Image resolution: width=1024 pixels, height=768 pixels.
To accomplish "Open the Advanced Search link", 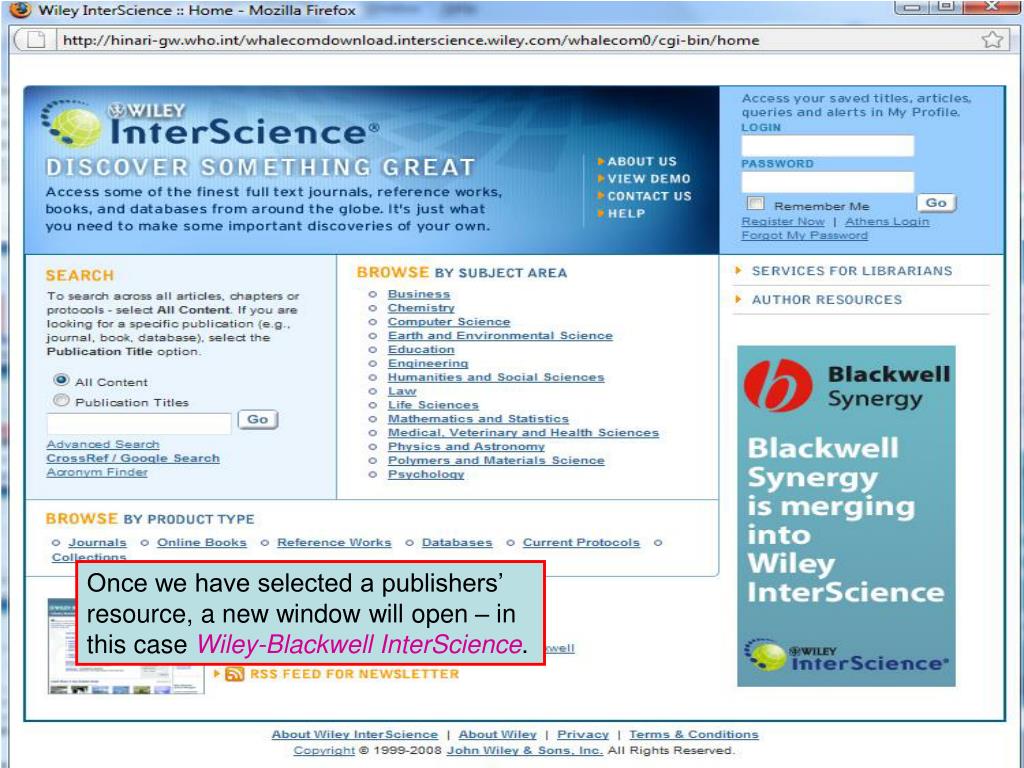I will [103, 444].
